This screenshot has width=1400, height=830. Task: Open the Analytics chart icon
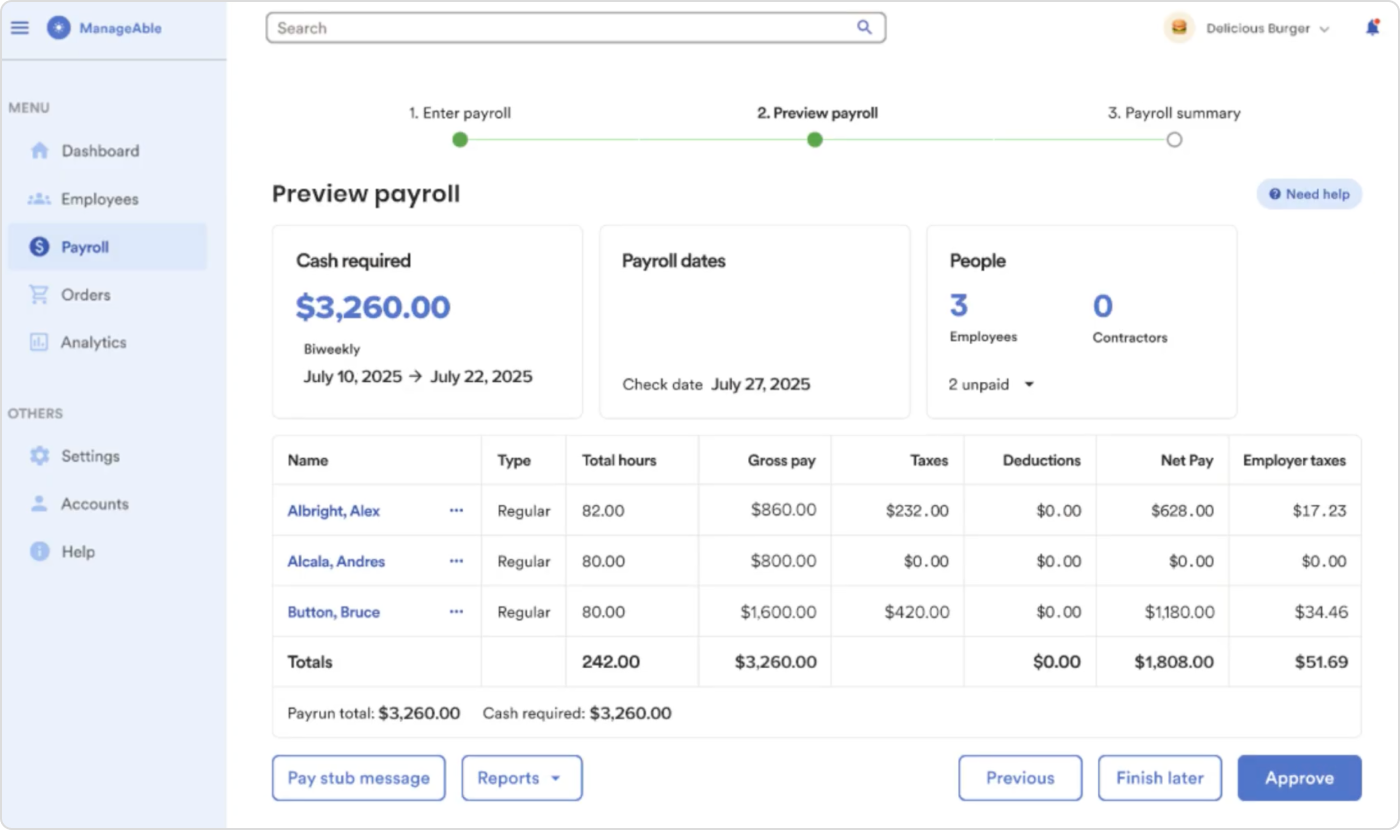[39, 342]
